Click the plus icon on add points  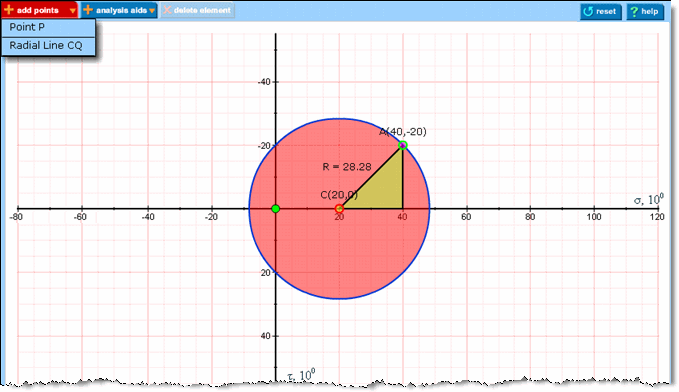tap(8, 10)
